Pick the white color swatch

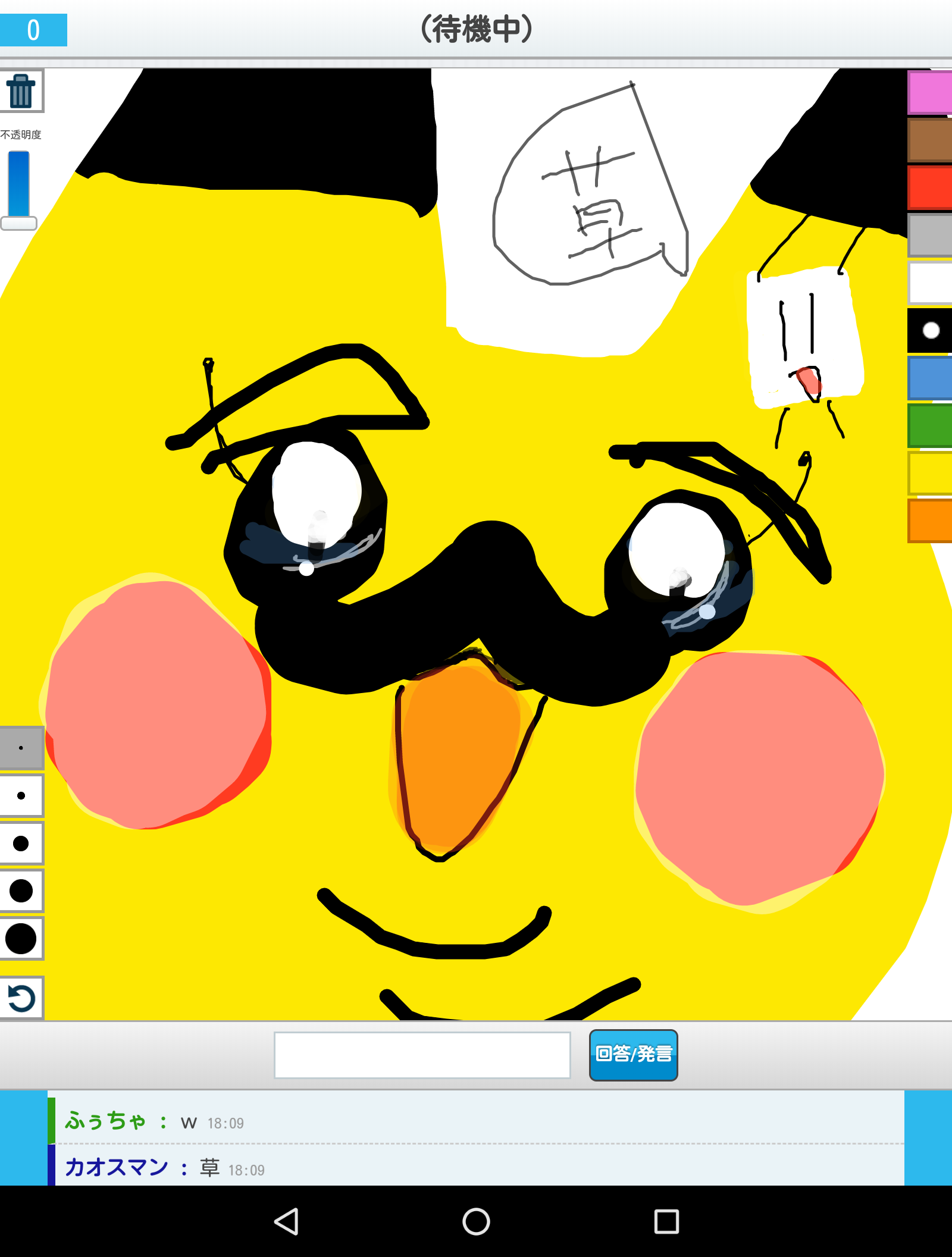(930, 283)
